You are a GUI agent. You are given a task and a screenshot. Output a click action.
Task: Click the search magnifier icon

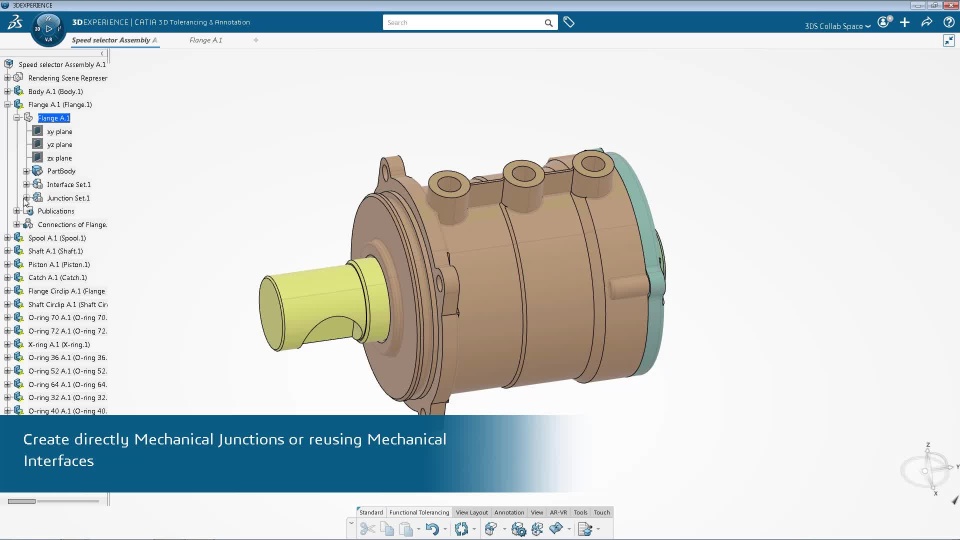[x=549, y=23]
